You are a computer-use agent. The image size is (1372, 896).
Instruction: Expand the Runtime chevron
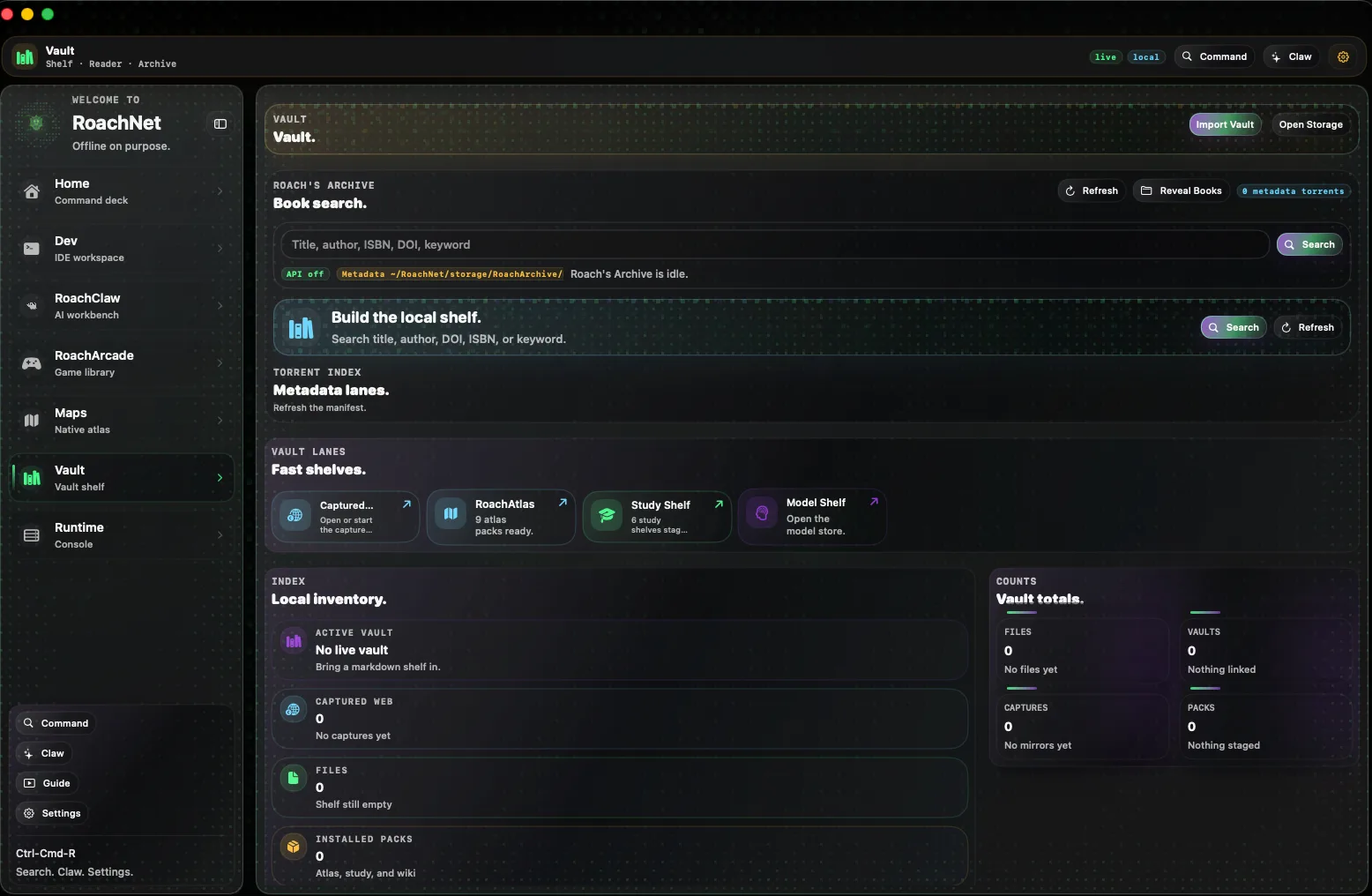click(x=220, y=535)
